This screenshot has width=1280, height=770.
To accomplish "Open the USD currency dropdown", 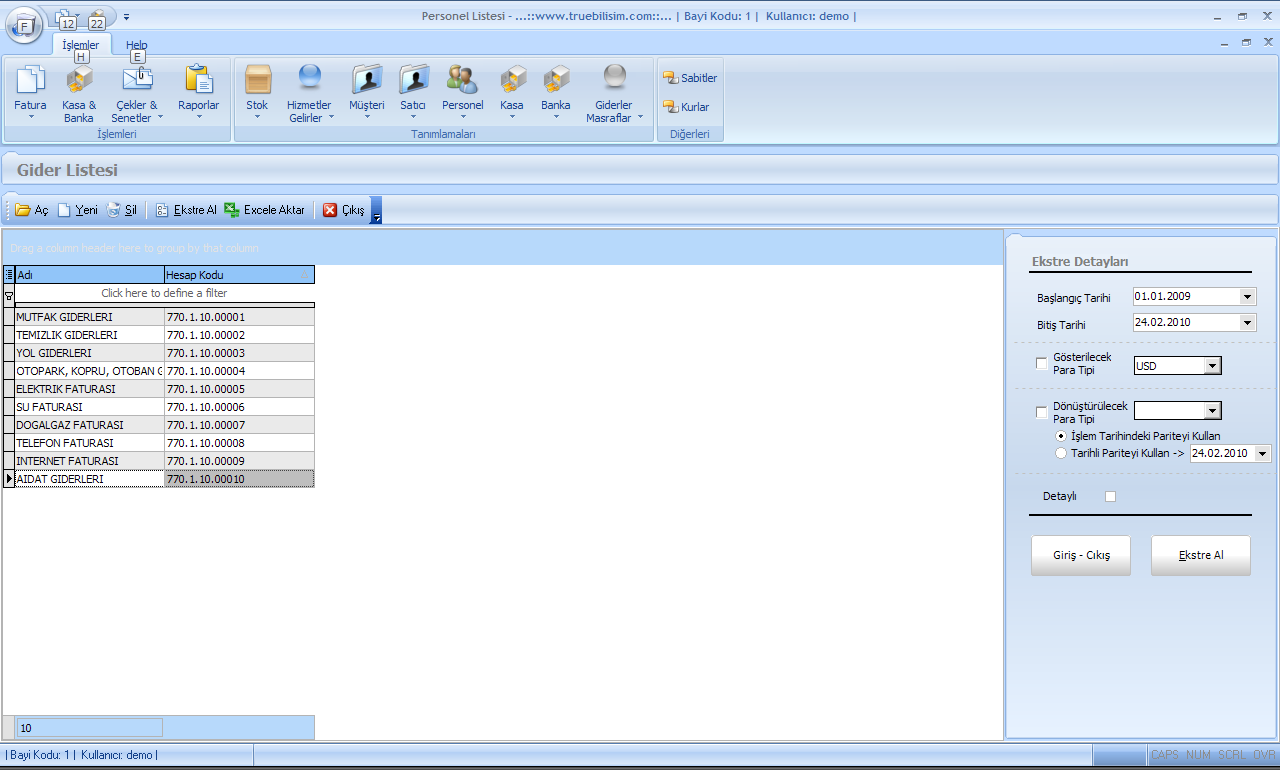I will click(1212, 366).
